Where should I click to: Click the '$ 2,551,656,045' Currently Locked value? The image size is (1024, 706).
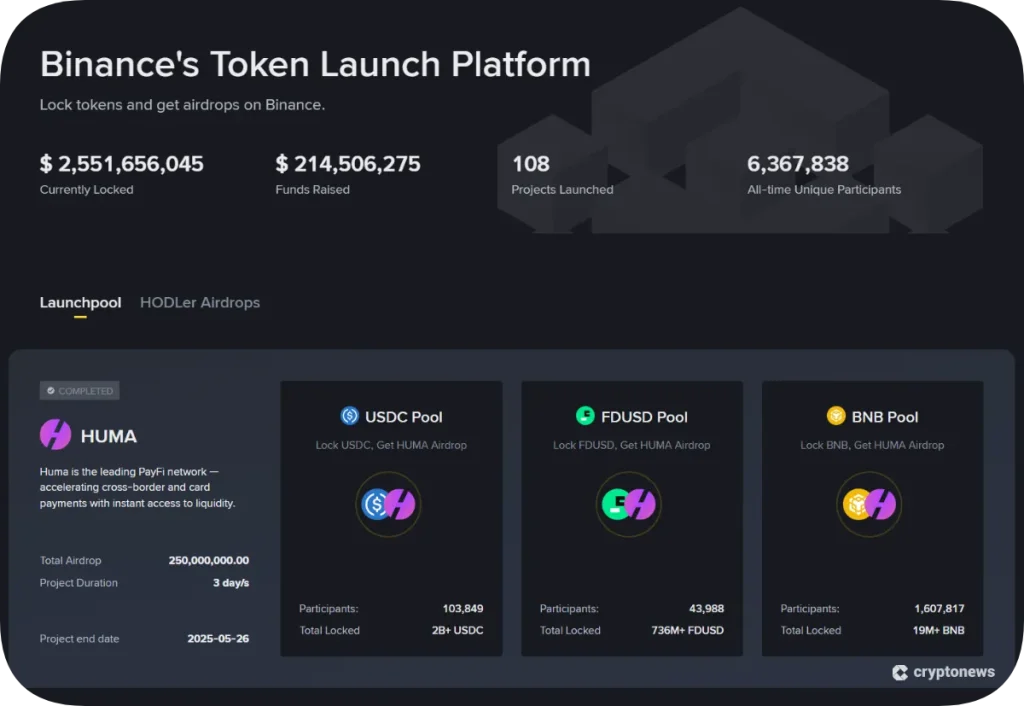tap(121, 163)
